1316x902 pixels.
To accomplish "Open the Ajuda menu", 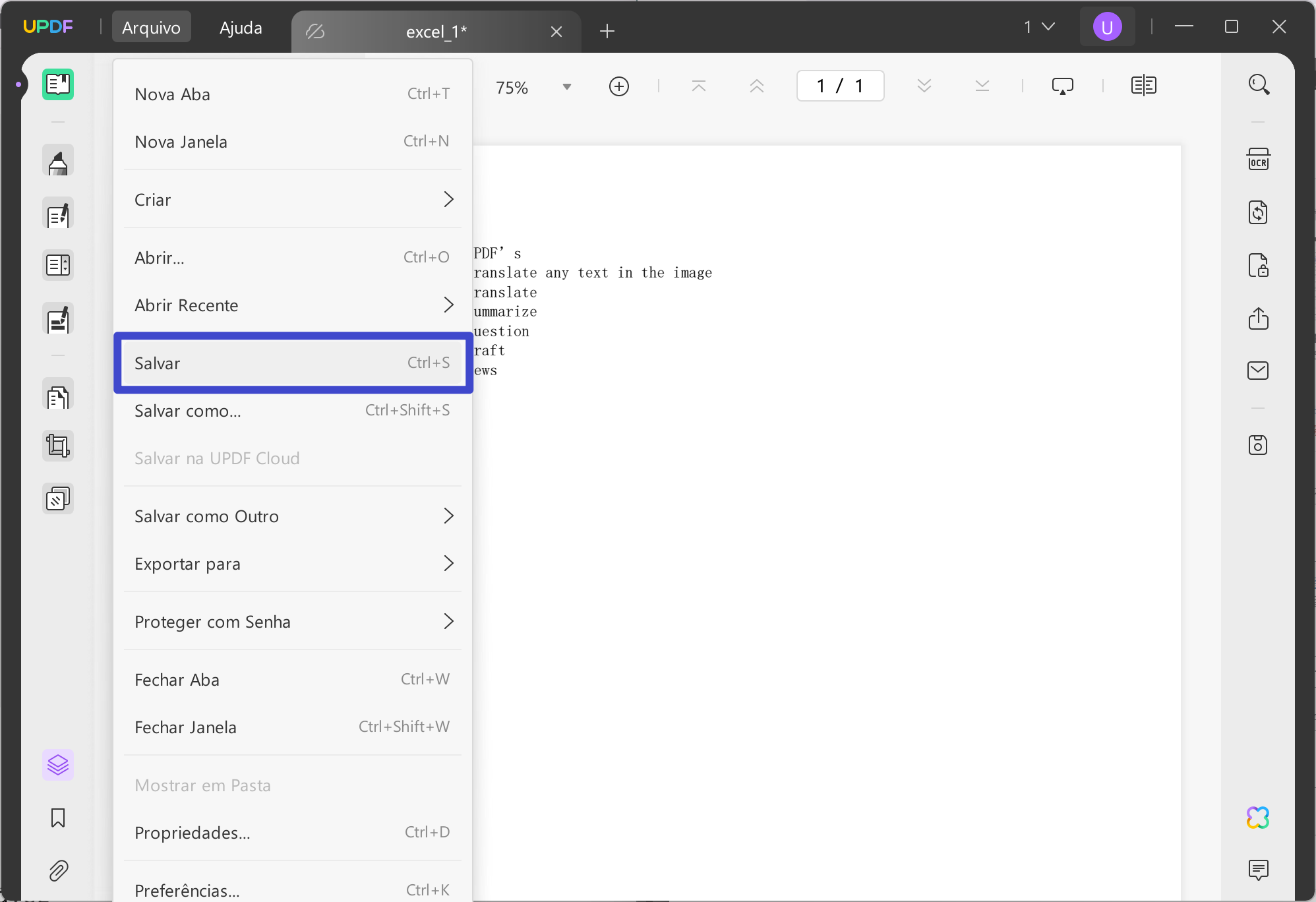I will pyautogui.click(x=241, y=27).
